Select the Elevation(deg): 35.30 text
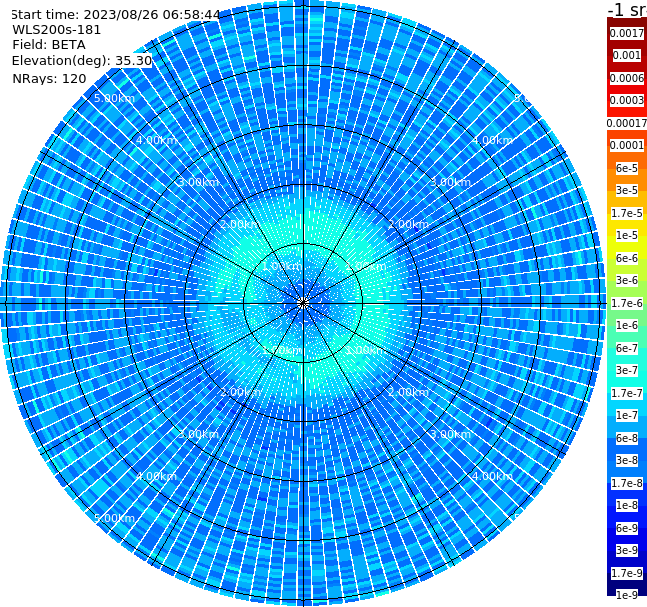Screen dimensions: 647x607 tap(82, 61)
